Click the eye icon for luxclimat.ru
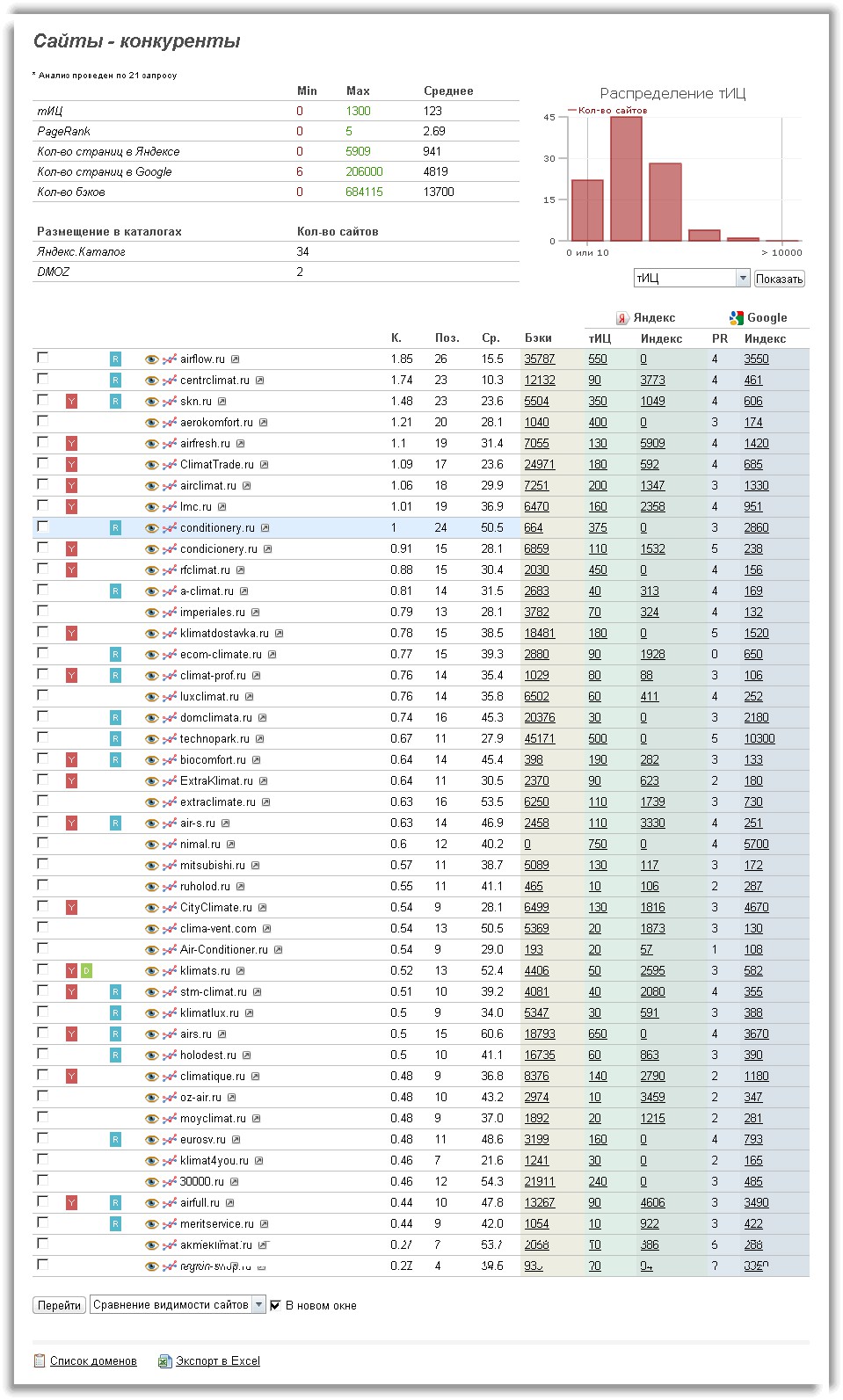The image size is (843, 1400). click(x=151, y=697)
